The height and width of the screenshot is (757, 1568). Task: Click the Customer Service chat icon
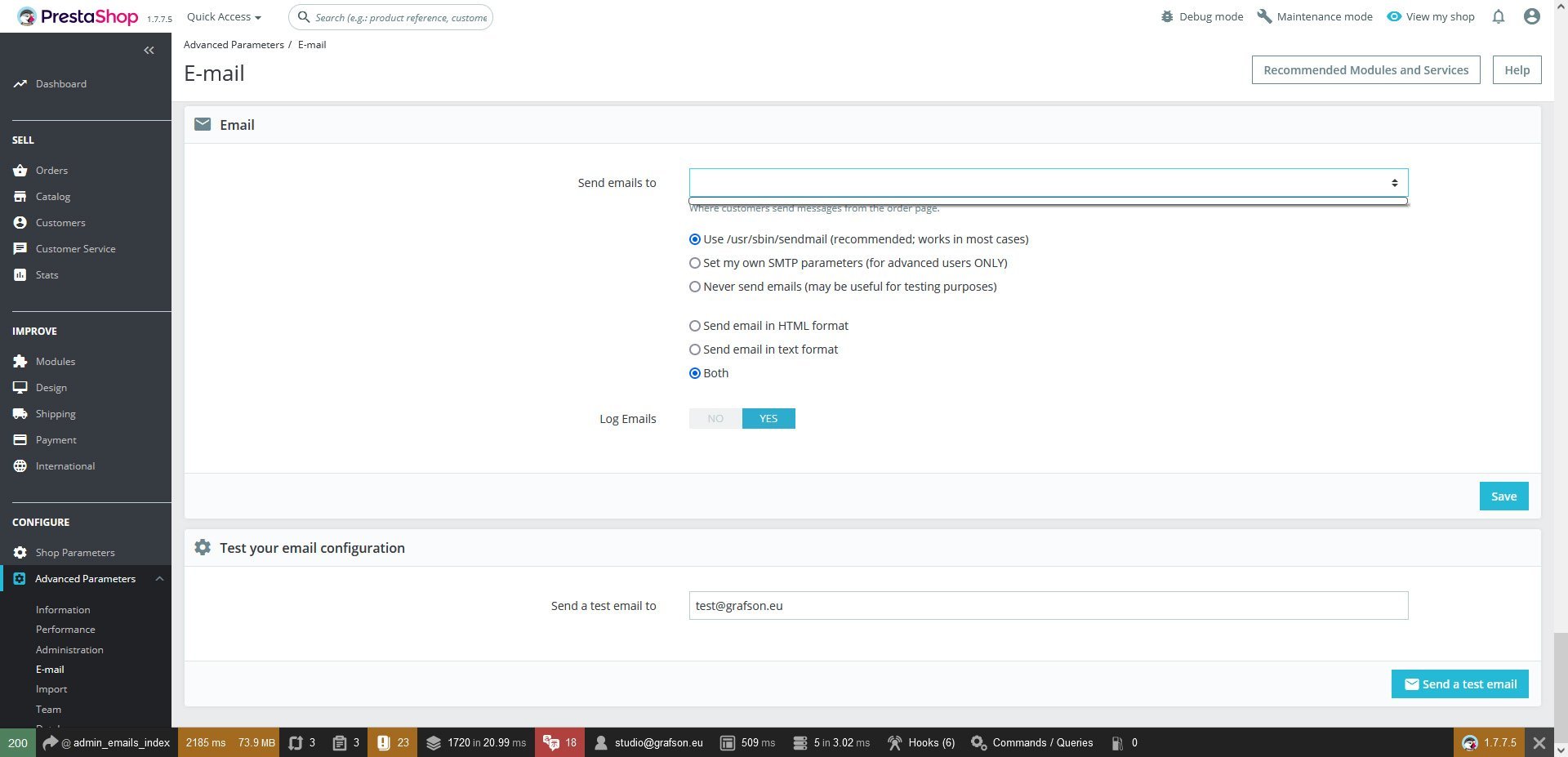tap(20, 249)
